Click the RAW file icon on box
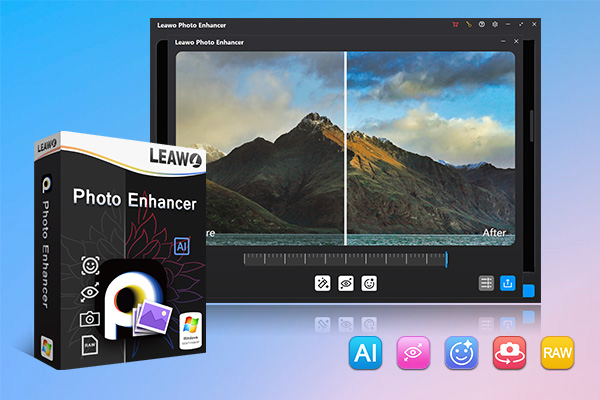 (x=90, y=344)
